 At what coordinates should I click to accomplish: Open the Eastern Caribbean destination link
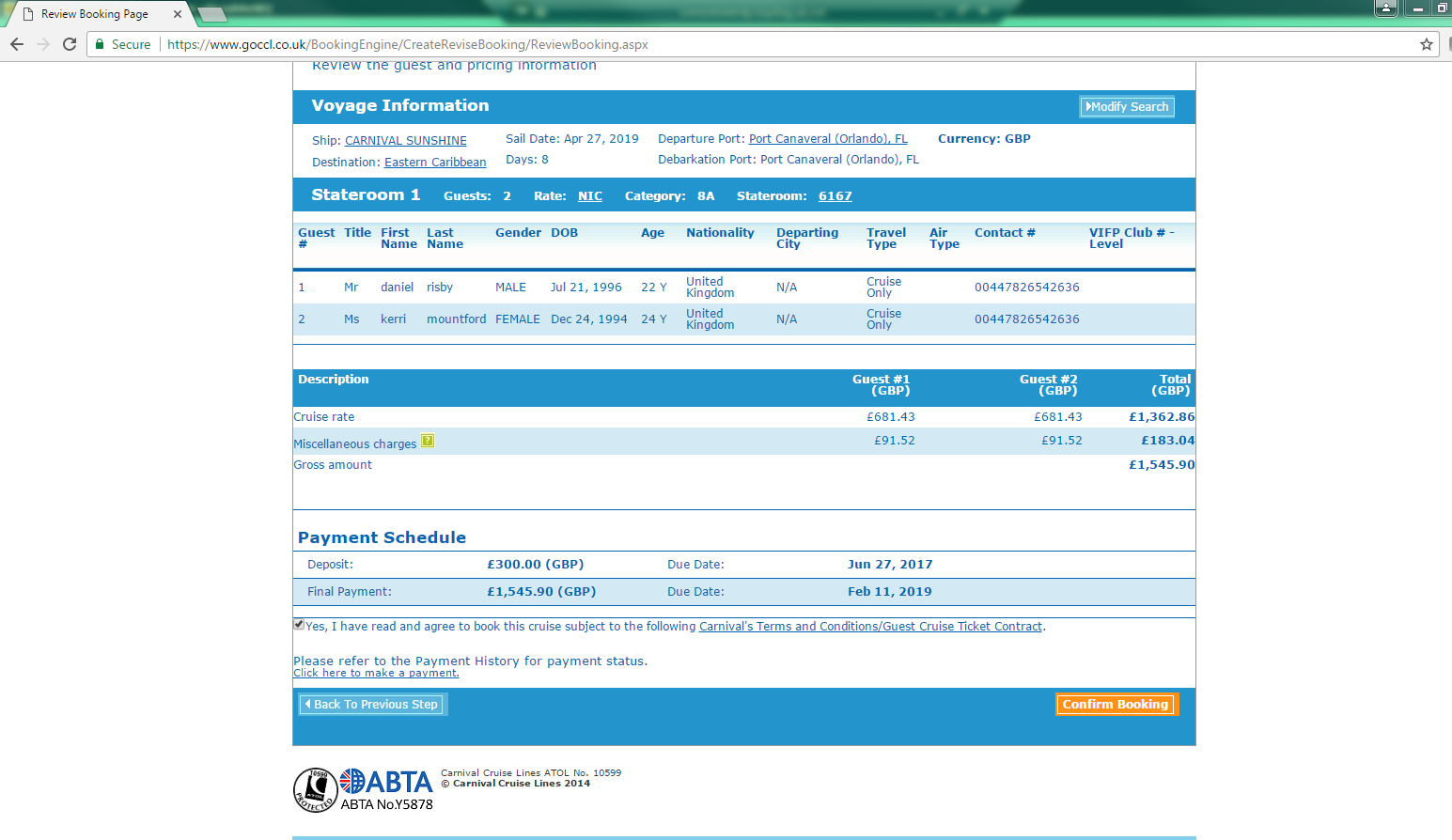435,163
